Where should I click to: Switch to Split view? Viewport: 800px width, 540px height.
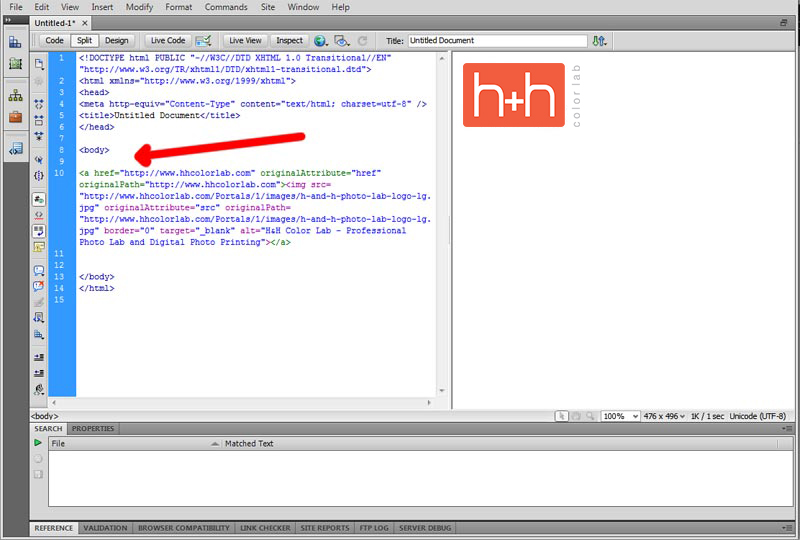84,40
